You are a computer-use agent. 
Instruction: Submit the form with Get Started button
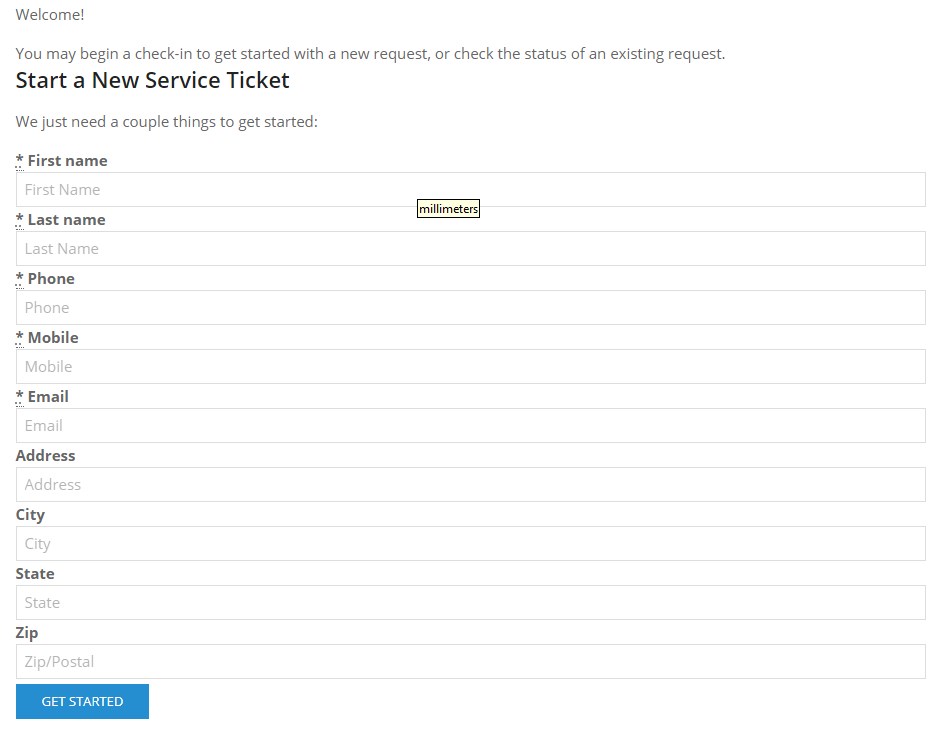click(82, 702)
